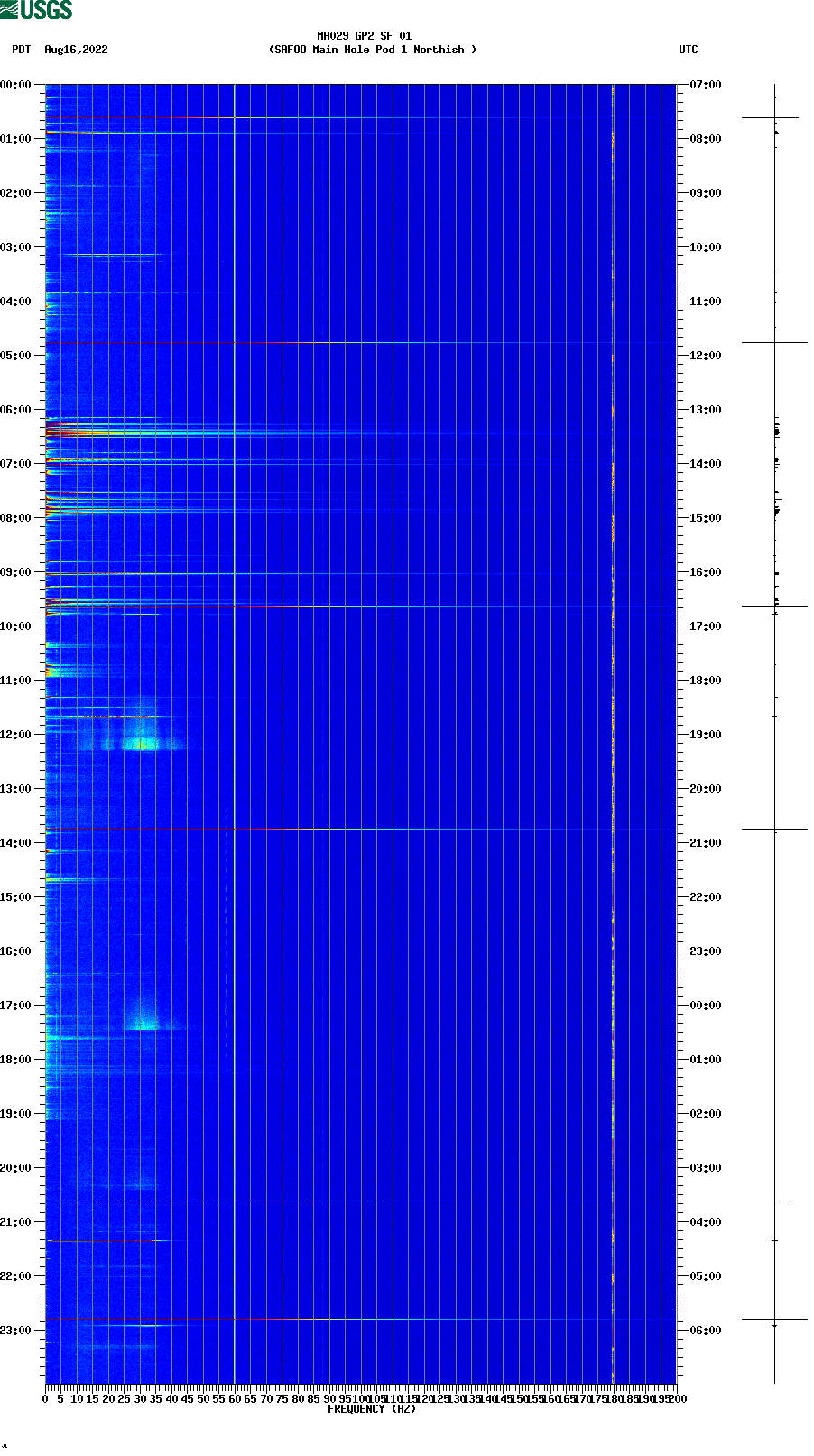Click the 12:00 PDT time label
This screenshot has height=1456, width=814.
tap(16, 735)
